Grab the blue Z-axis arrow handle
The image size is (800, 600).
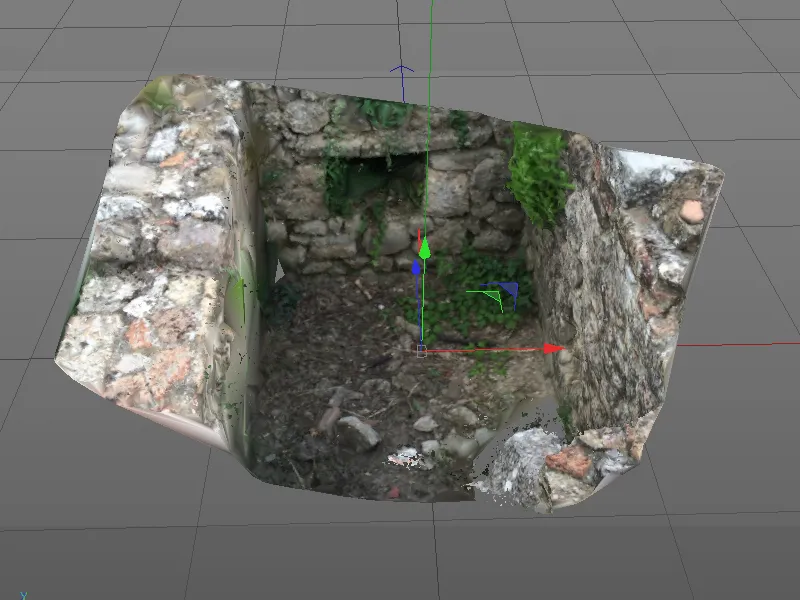pyautogui.click(x=416, y=267)
